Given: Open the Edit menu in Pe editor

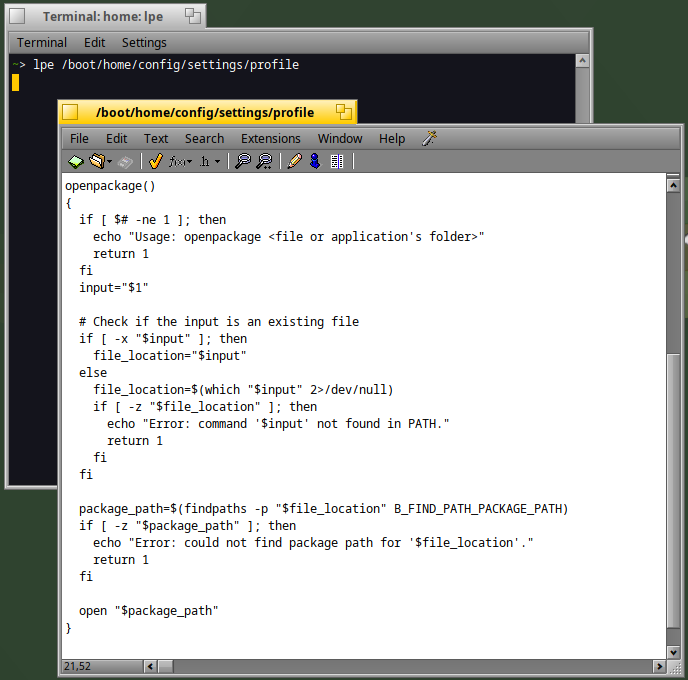Looking at the screenshot, I should pos(116,139).
